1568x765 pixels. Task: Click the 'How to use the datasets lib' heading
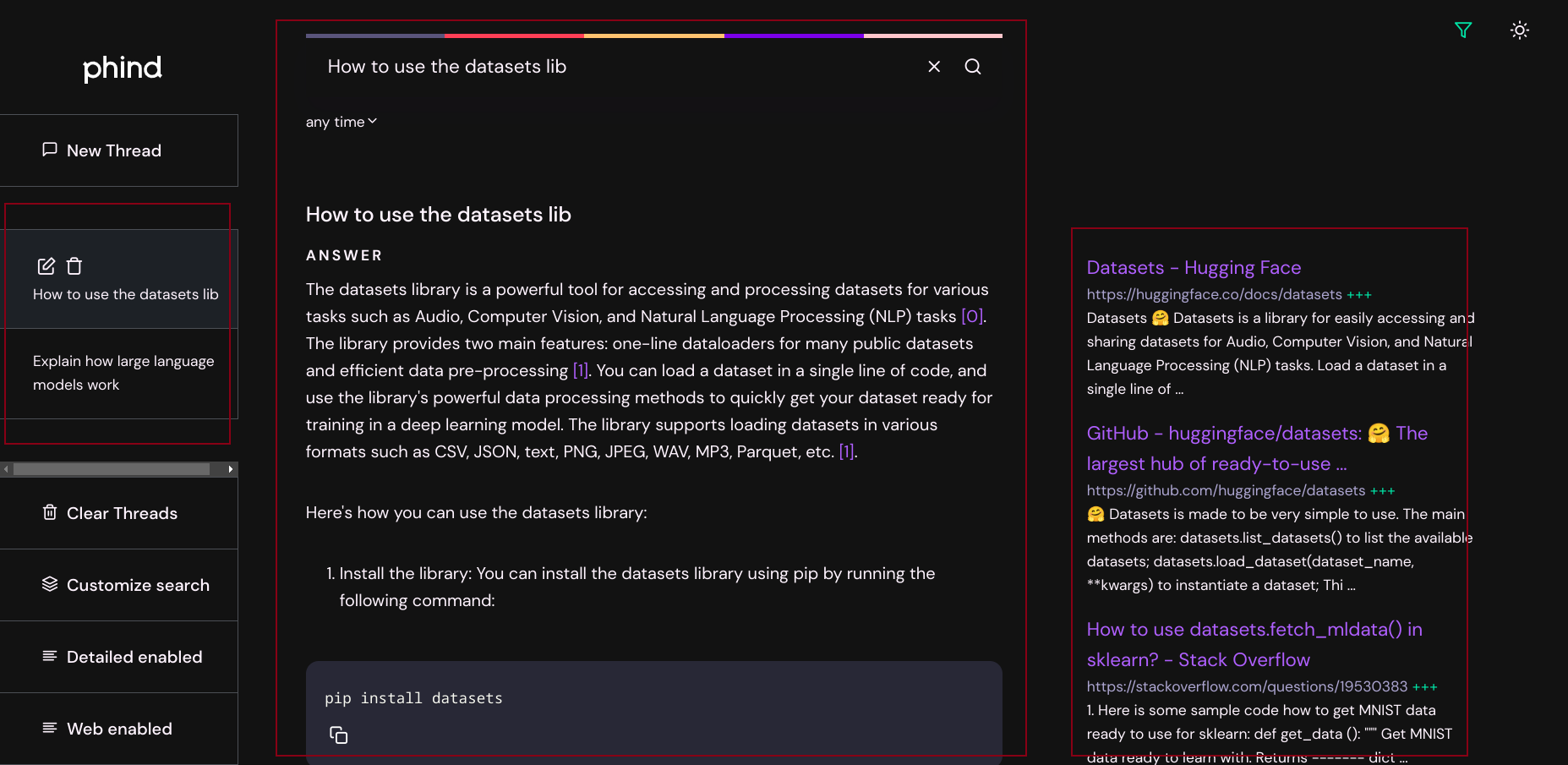(439, 215)
